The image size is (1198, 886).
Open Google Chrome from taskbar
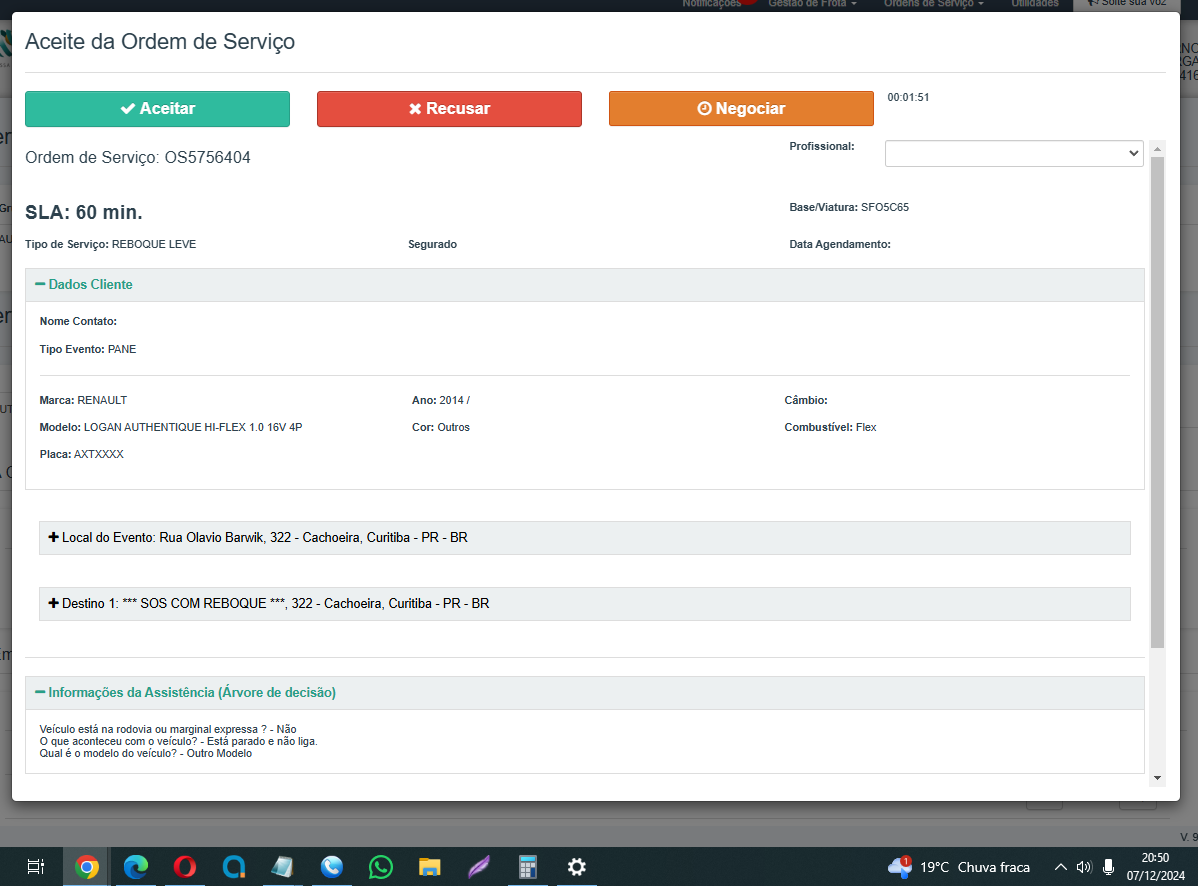[x=86, y=867]
